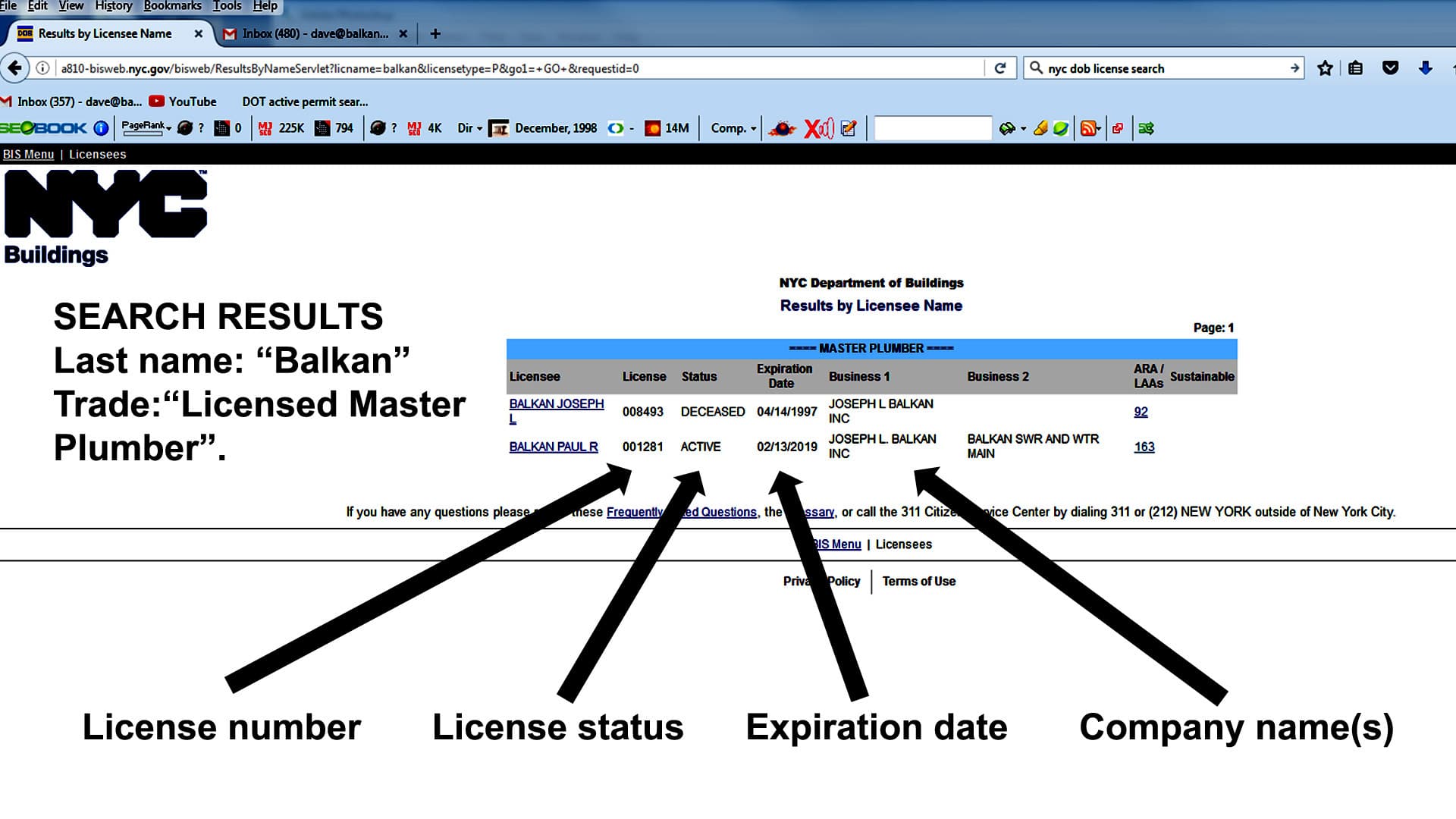Click the Majestic SEO 4K icon

pos(414,128)
